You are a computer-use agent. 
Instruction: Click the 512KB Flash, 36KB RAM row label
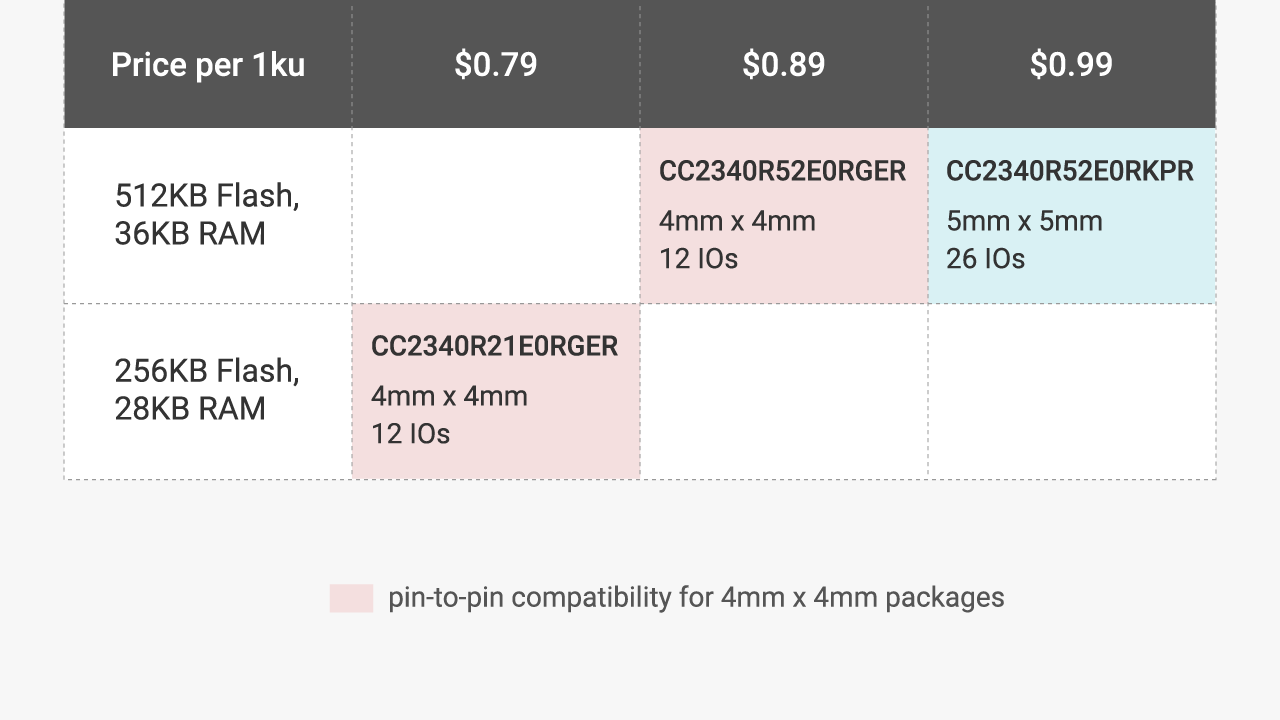point(207,215)
